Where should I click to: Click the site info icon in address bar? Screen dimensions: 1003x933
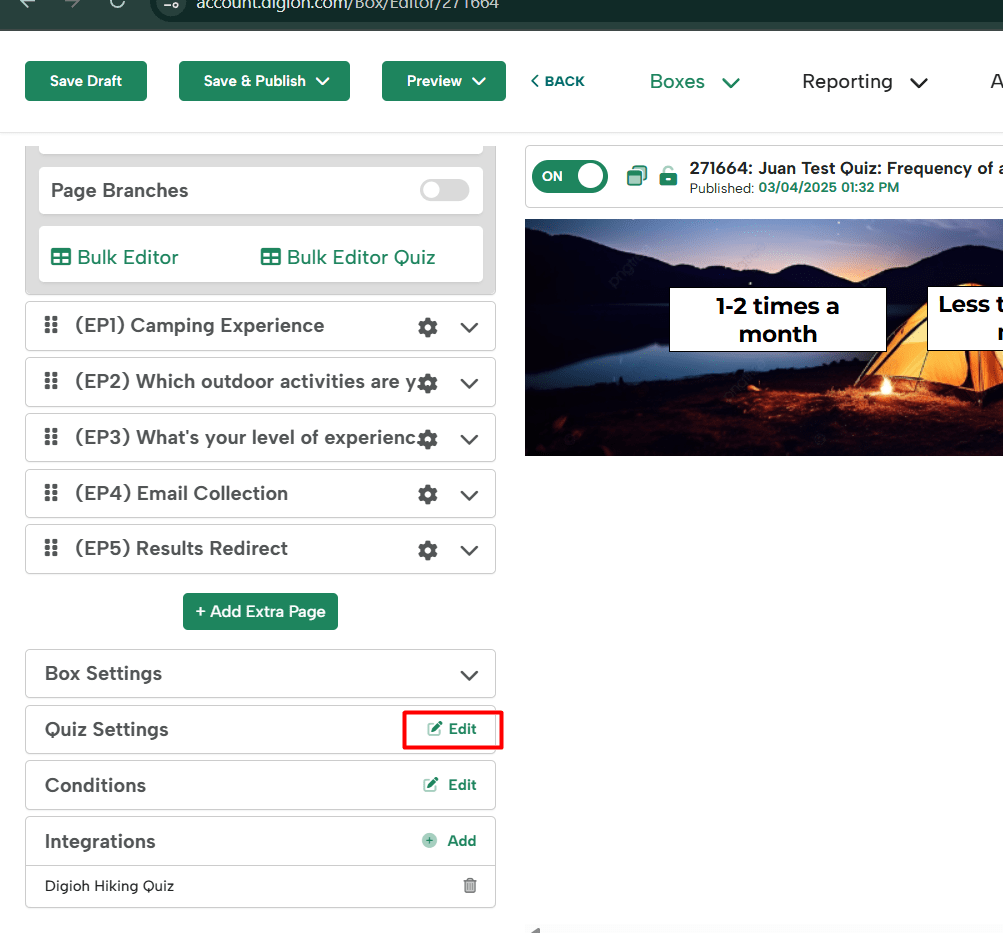coord(171,4)
